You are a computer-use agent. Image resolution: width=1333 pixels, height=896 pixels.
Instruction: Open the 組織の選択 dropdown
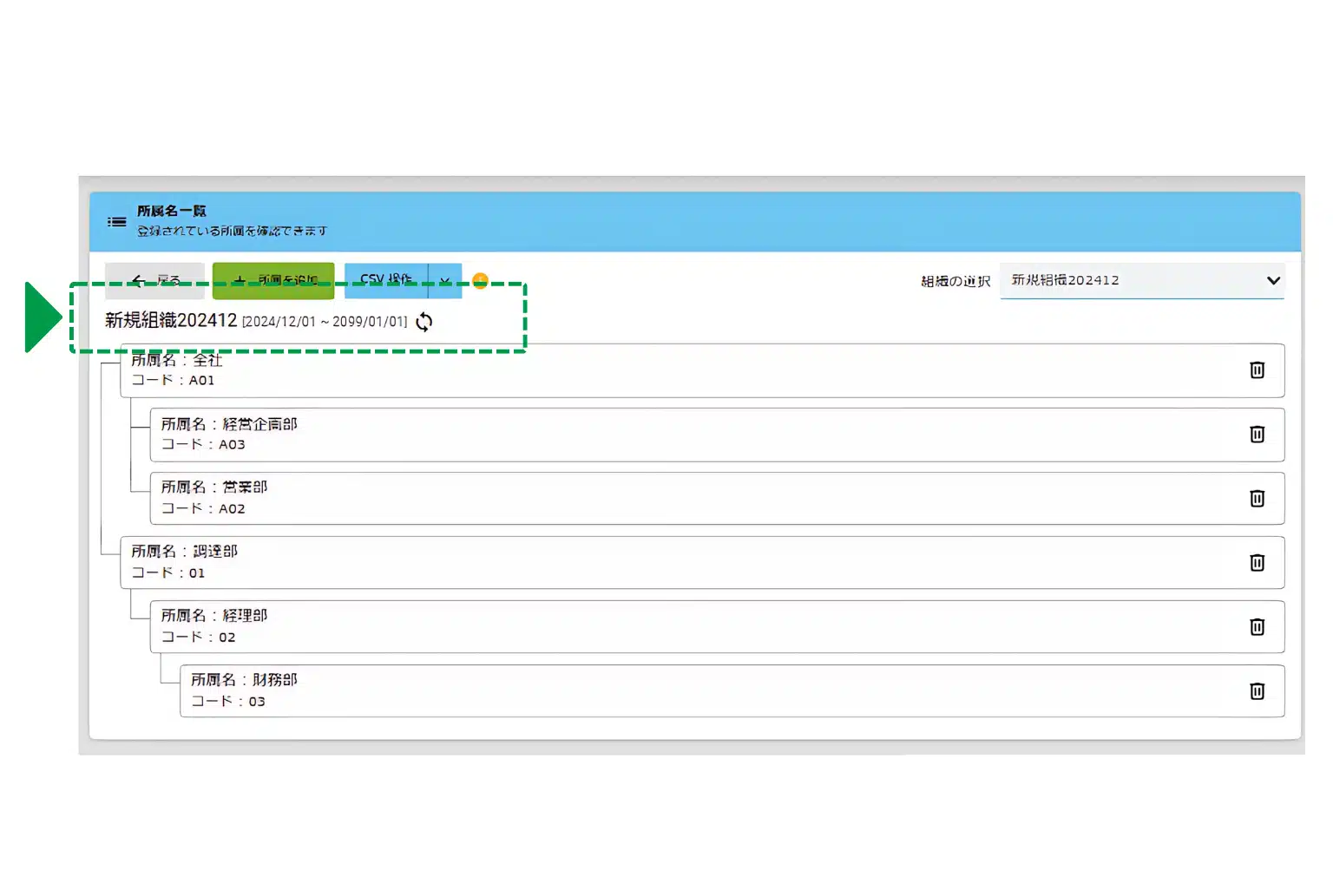point(1142,280)
